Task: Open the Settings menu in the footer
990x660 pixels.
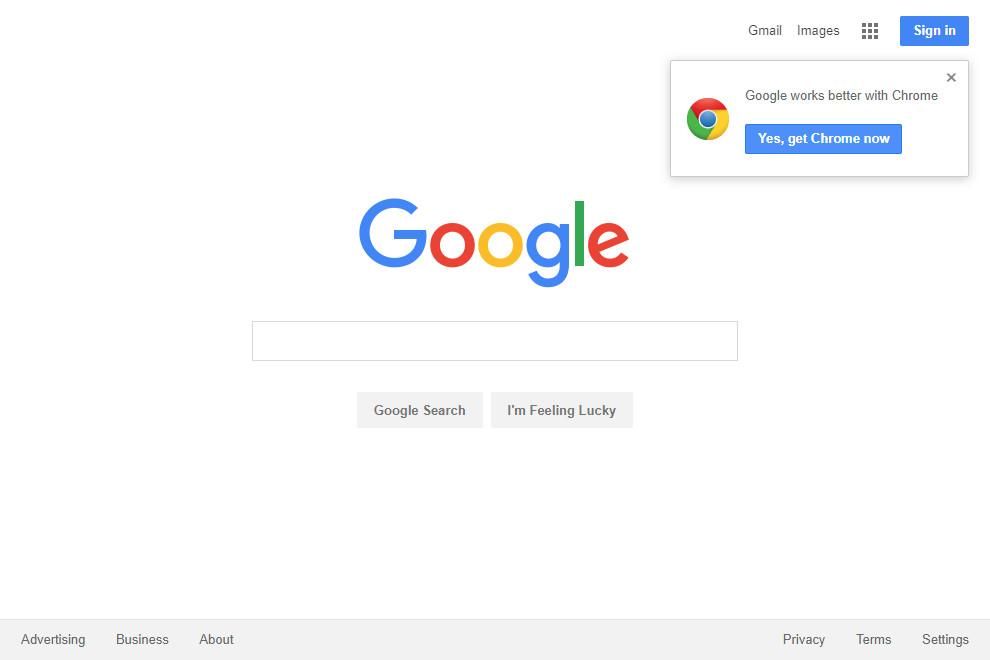Action: [945, 640]
